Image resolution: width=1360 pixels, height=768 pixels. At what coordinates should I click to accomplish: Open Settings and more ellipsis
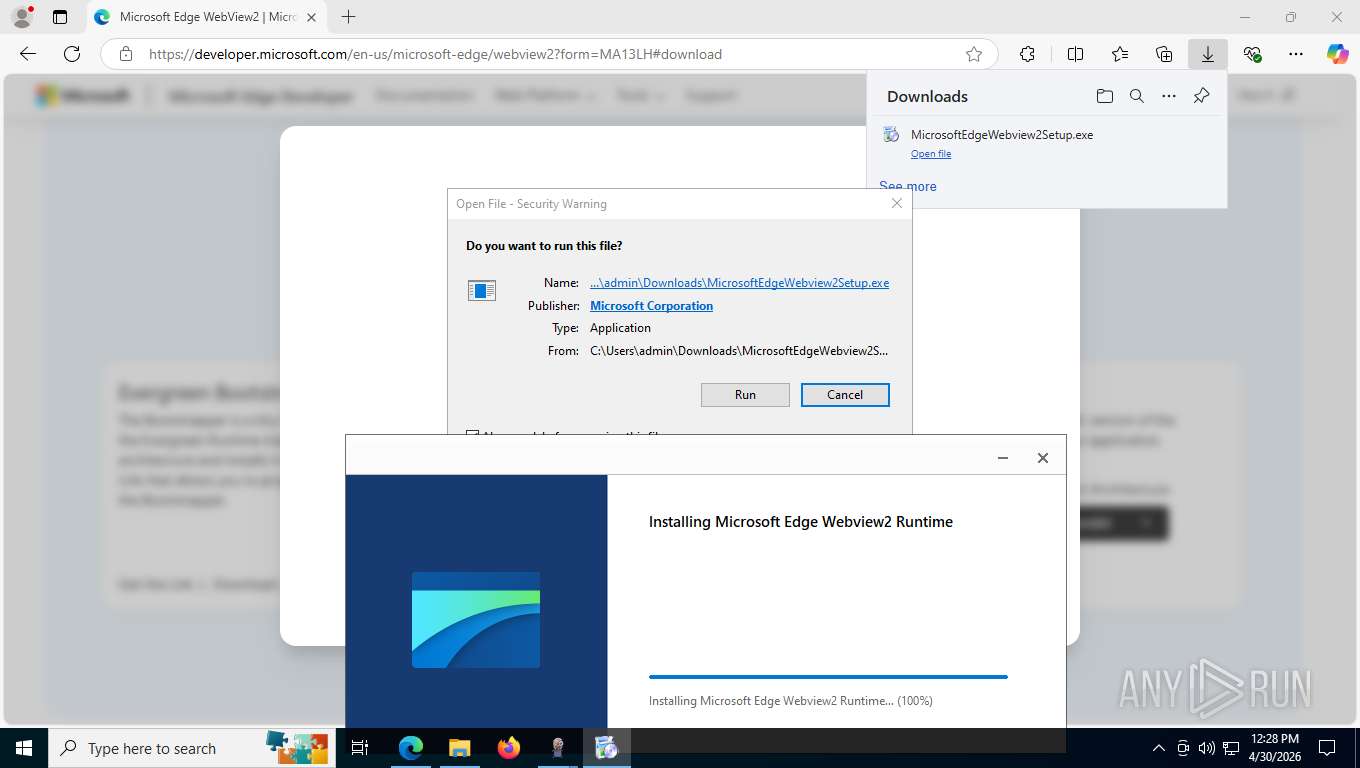[1296, 54]
